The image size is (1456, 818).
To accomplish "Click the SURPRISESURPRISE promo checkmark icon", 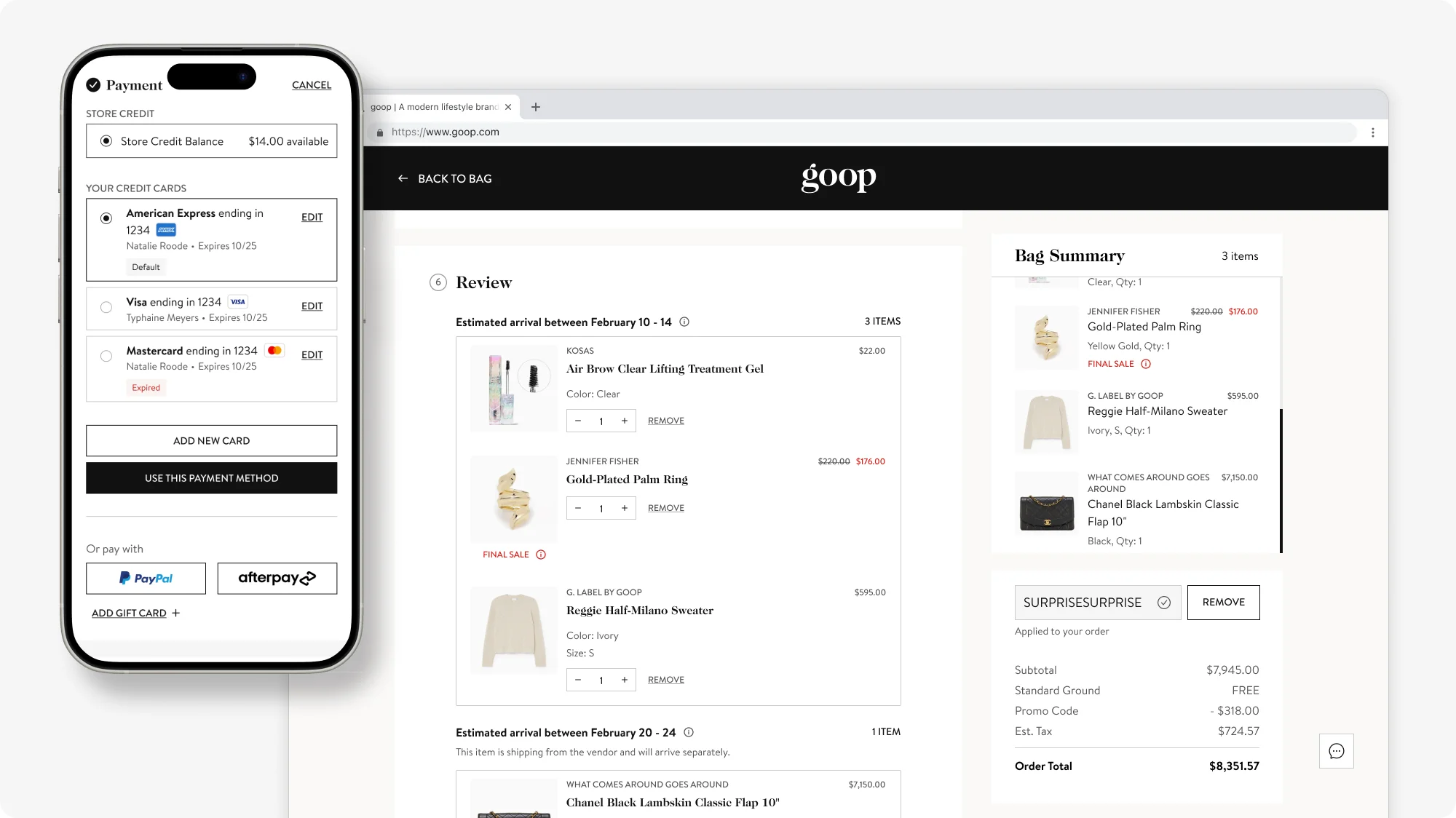I will [1163, 602].
